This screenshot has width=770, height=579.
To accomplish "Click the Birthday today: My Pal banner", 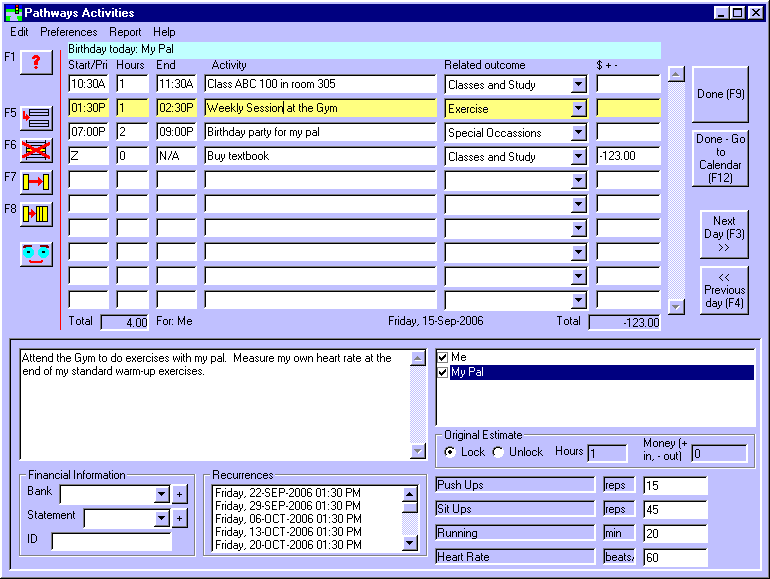I will click(x=364, y=49).
